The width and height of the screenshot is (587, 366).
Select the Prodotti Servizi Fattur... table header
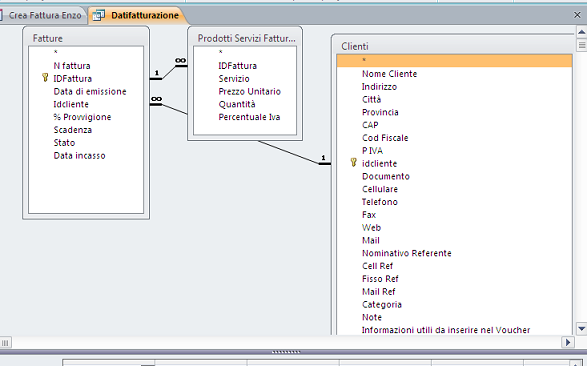pyautogui.click(x=245, y=38)
